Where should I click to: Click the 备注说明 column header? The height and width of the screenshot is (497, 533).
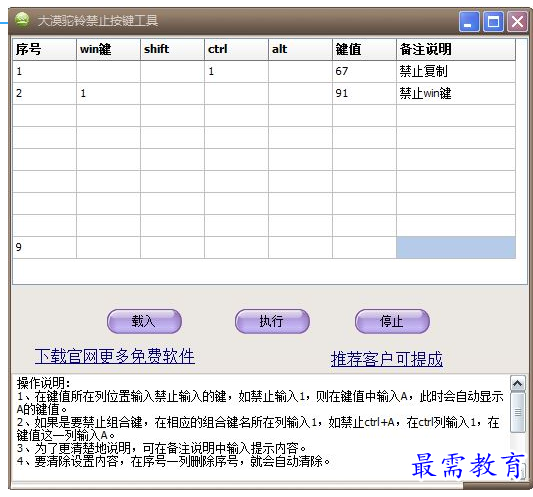pos(456,49)
